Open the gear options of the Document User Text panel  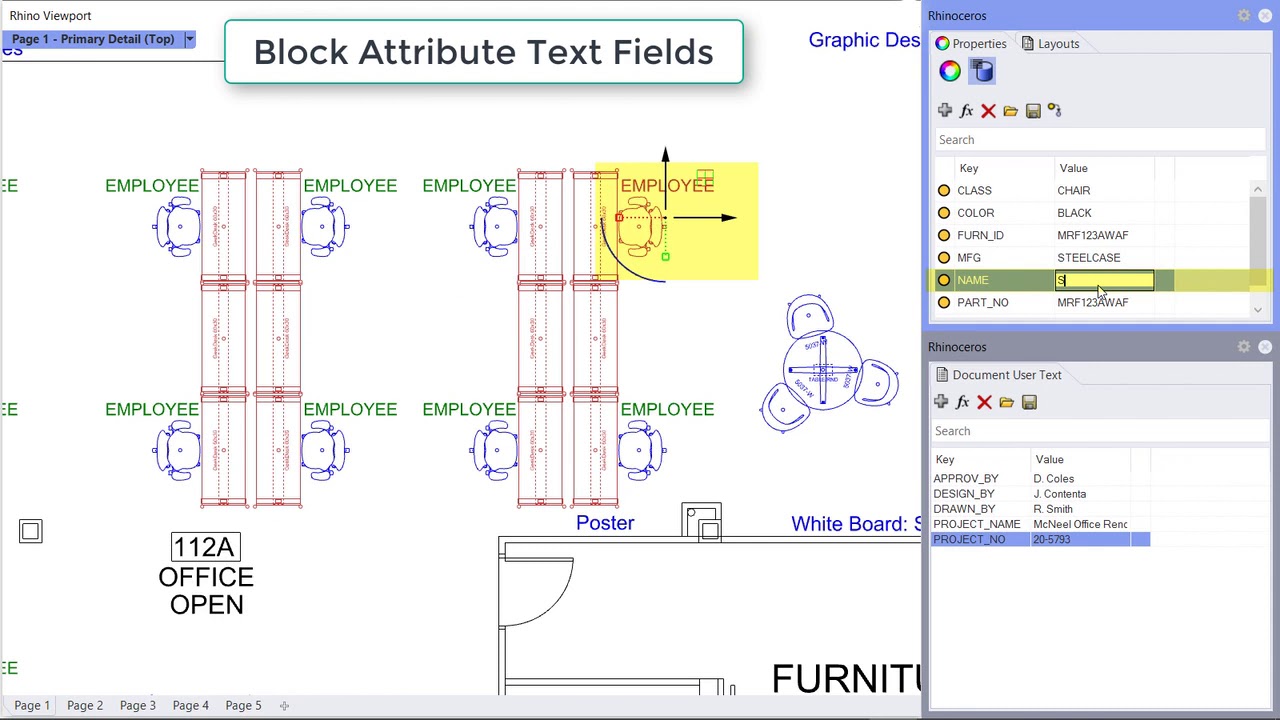point(1244,347)
